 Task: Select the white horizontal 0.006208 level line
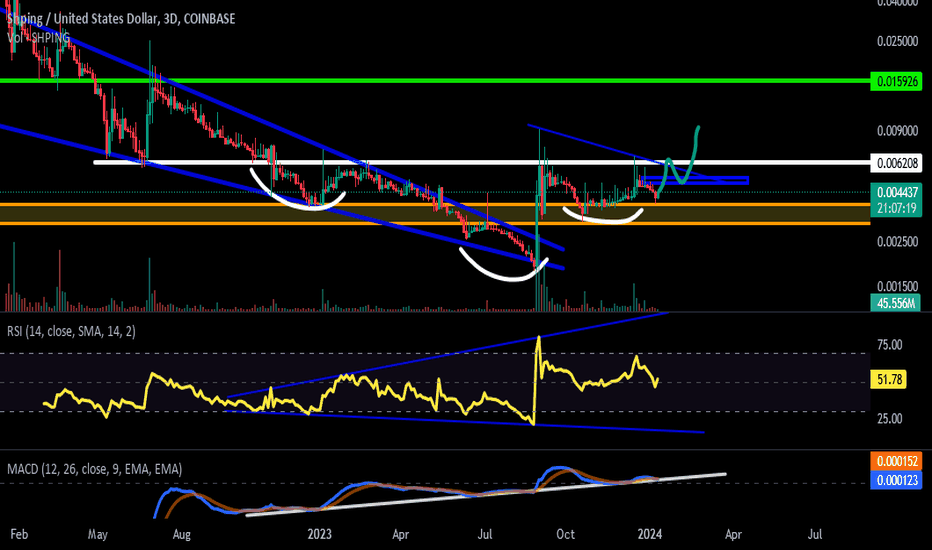click(x=481, y=162)
